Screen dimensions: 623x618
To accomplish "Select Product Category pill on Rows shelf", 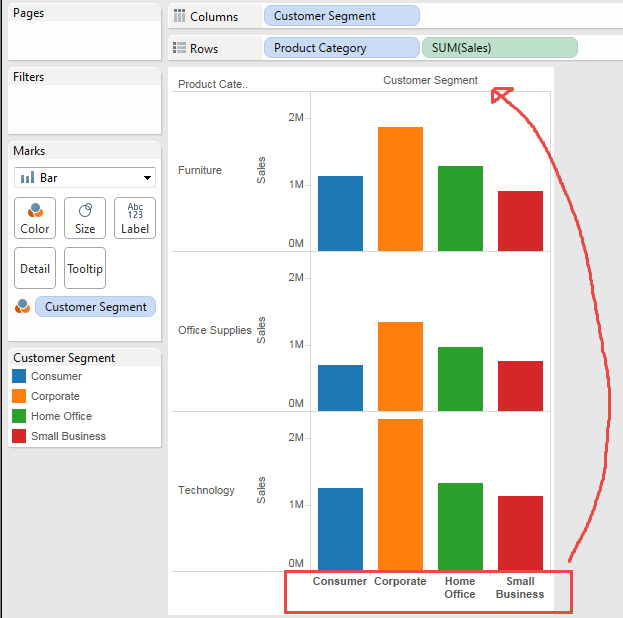I will pyautogui.click(x=342, y=48).
